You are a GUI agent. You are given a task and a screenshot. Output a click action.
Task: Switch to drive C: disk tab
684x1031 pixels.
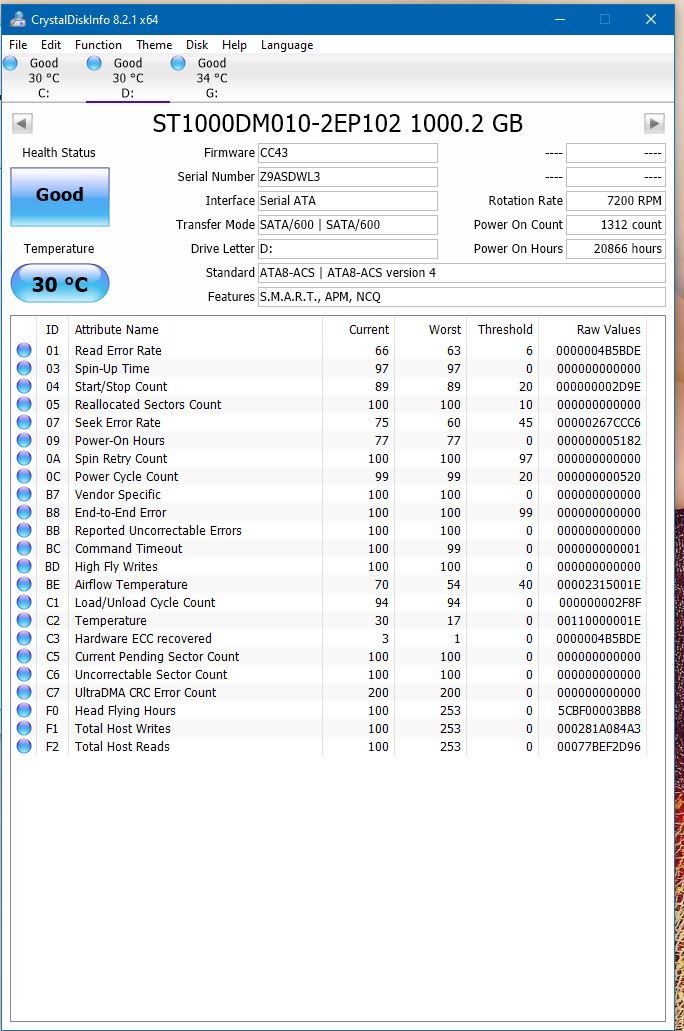point(43,78)
